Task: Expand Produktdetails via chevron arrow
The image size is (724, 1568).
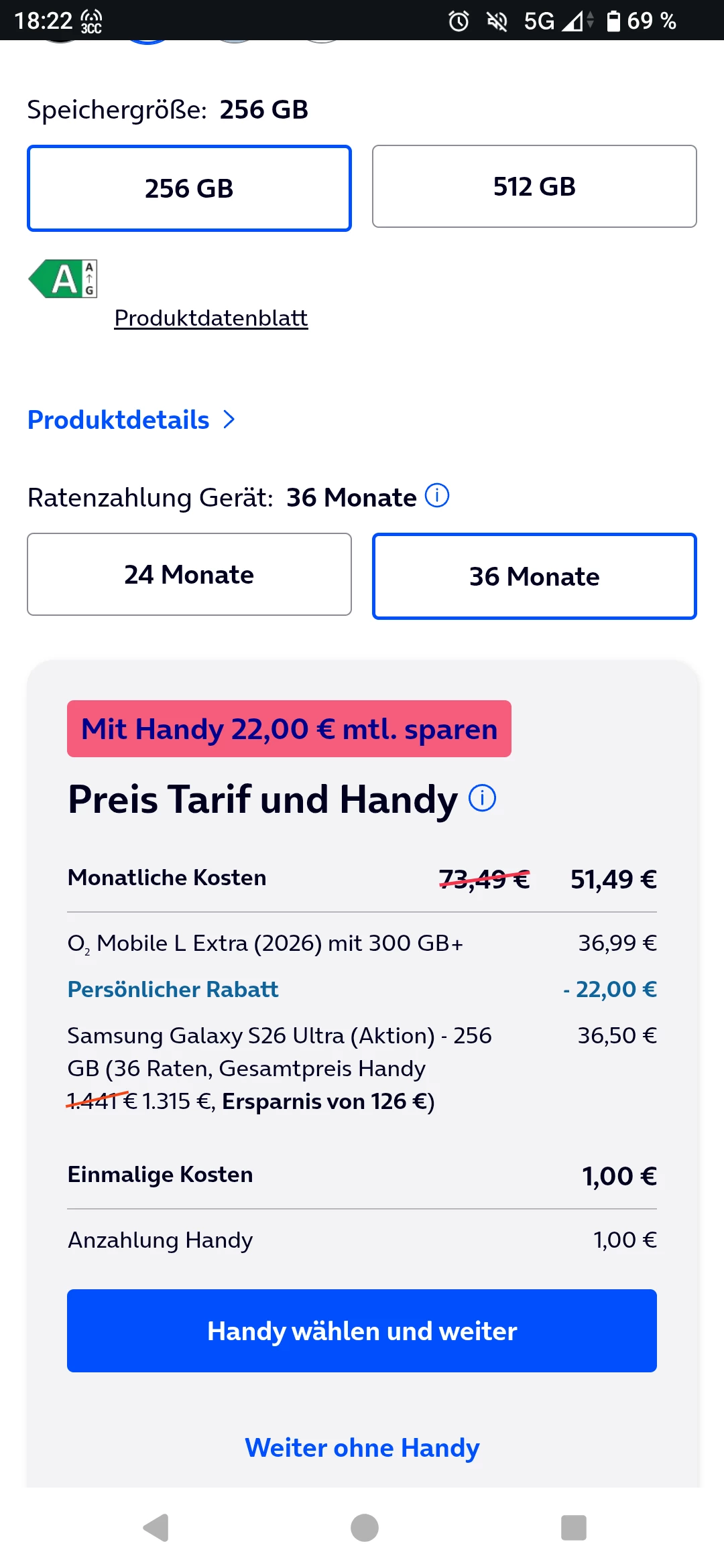Action: pos(229,419)
